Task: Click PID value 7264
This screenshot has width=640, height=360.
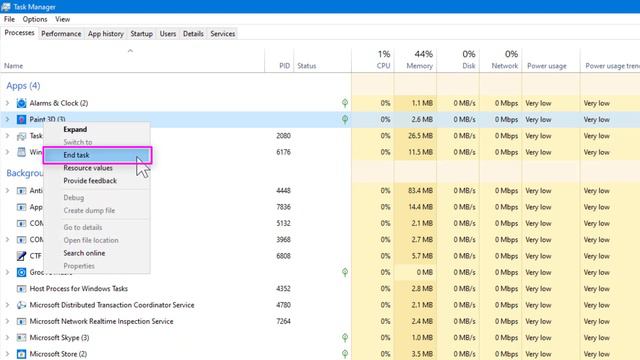Action: click(x=284, y=321)
